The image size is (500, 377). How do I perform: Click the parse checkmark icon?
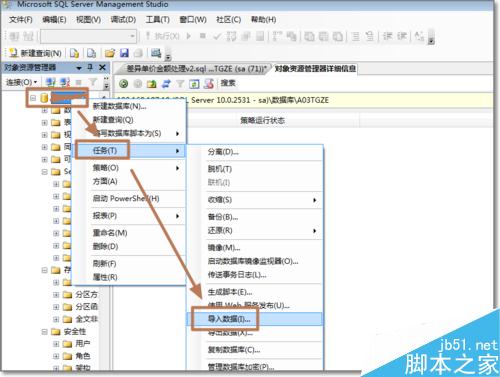click(217, 36)
